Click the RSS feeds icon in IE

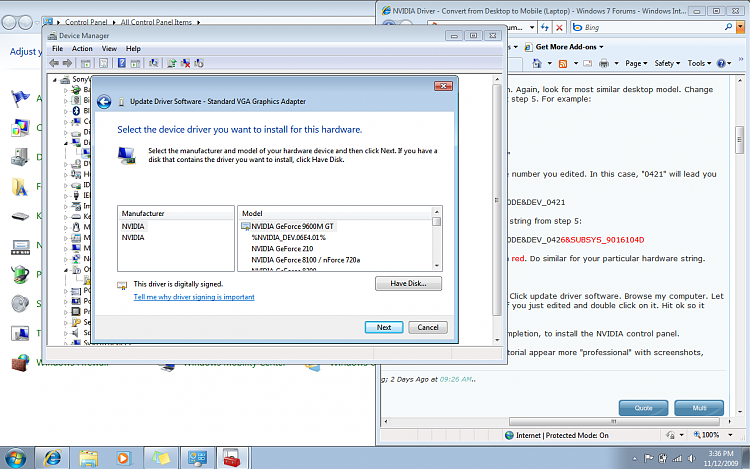click(563, 63)
